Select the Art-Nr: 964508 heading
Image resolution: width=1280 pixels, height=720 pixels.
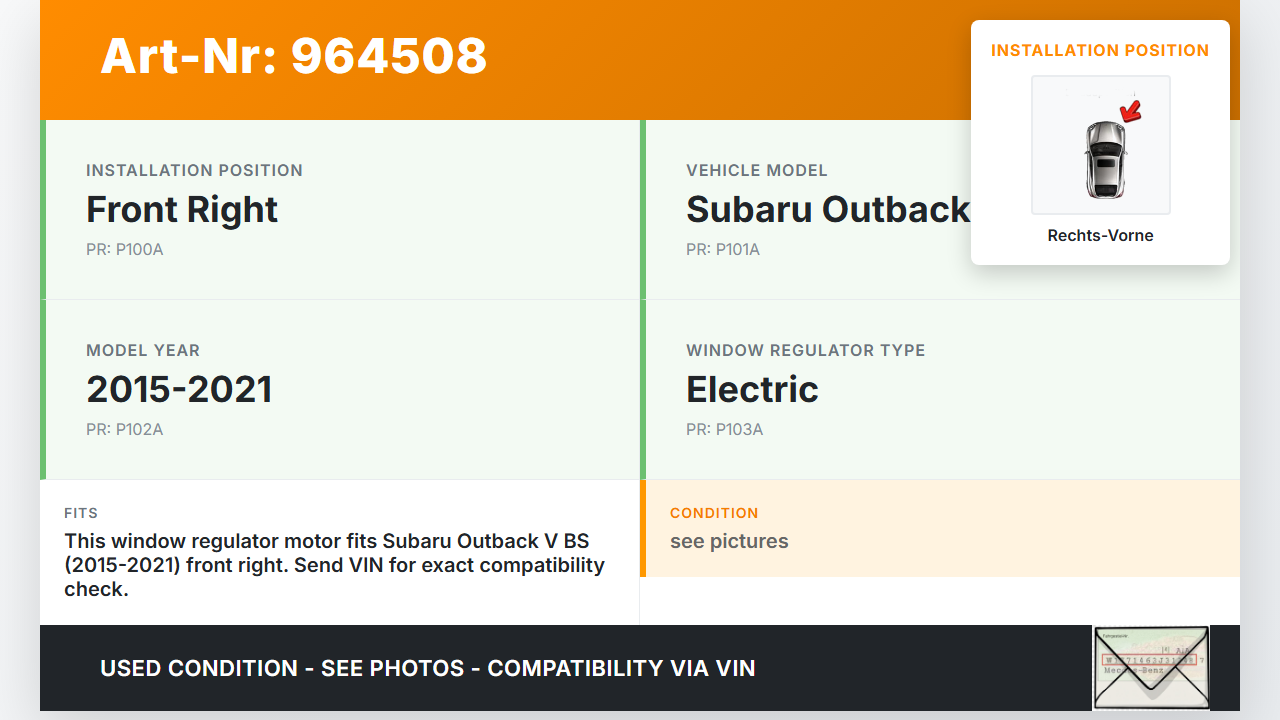(294, 56)
